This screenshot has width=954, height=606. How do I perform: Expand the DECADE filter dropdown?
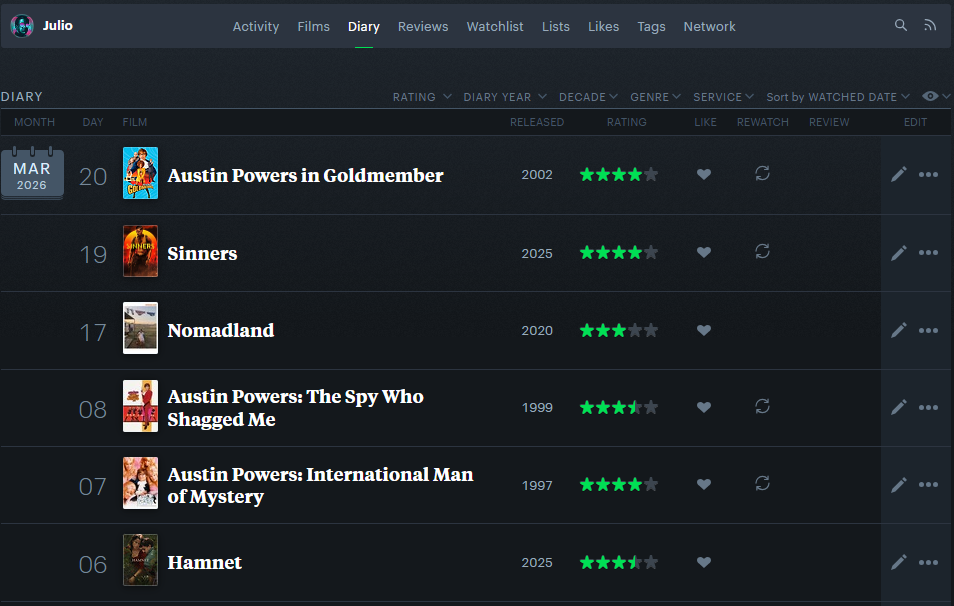(x=588, y=97)
